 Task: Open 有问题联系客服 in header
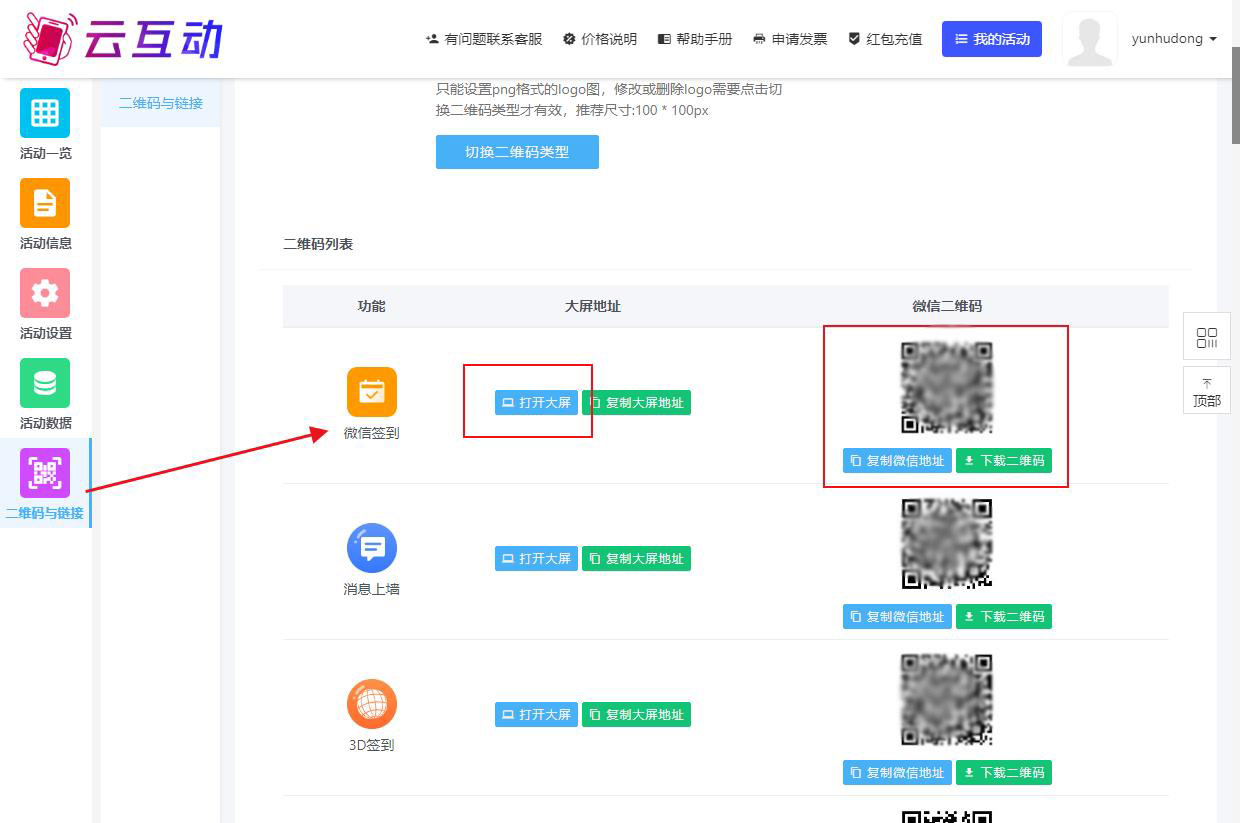point(484,39)
